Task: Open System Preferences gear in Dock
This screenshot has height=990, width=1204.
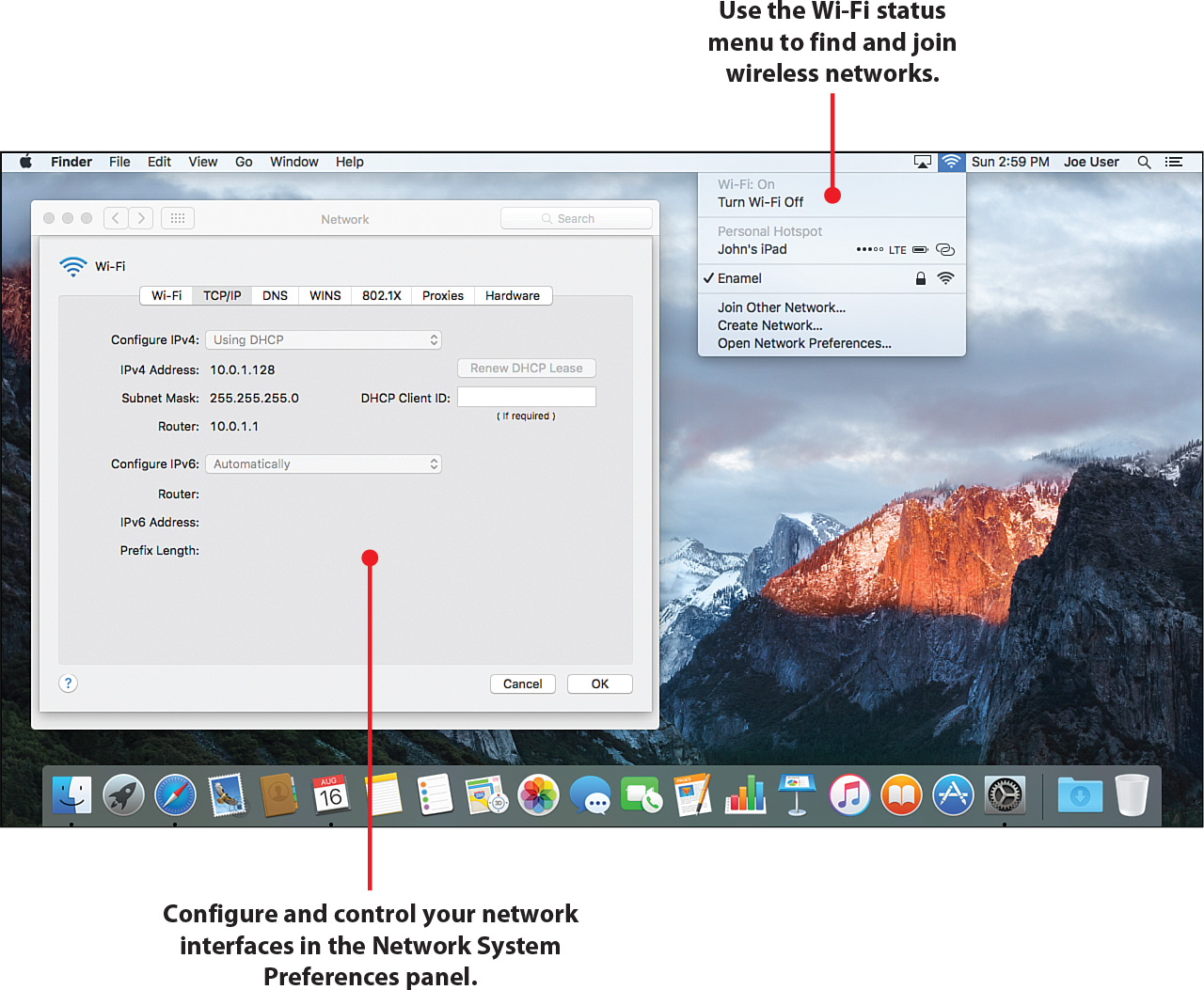Action: point(1005,795)
